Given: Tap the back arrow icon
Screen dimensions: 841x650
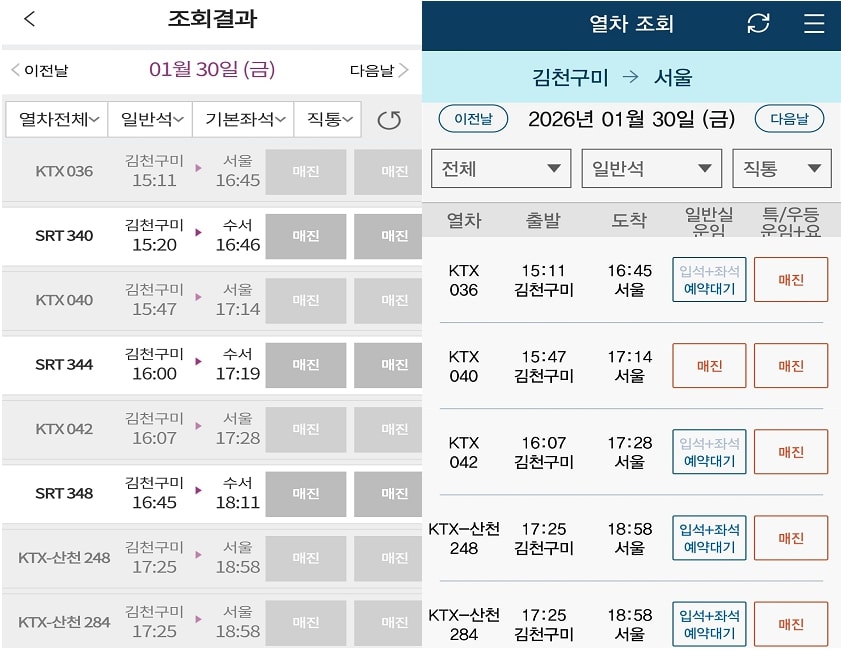Looking at the screenshot, I should pyautogui.click(x=30, y=19).
